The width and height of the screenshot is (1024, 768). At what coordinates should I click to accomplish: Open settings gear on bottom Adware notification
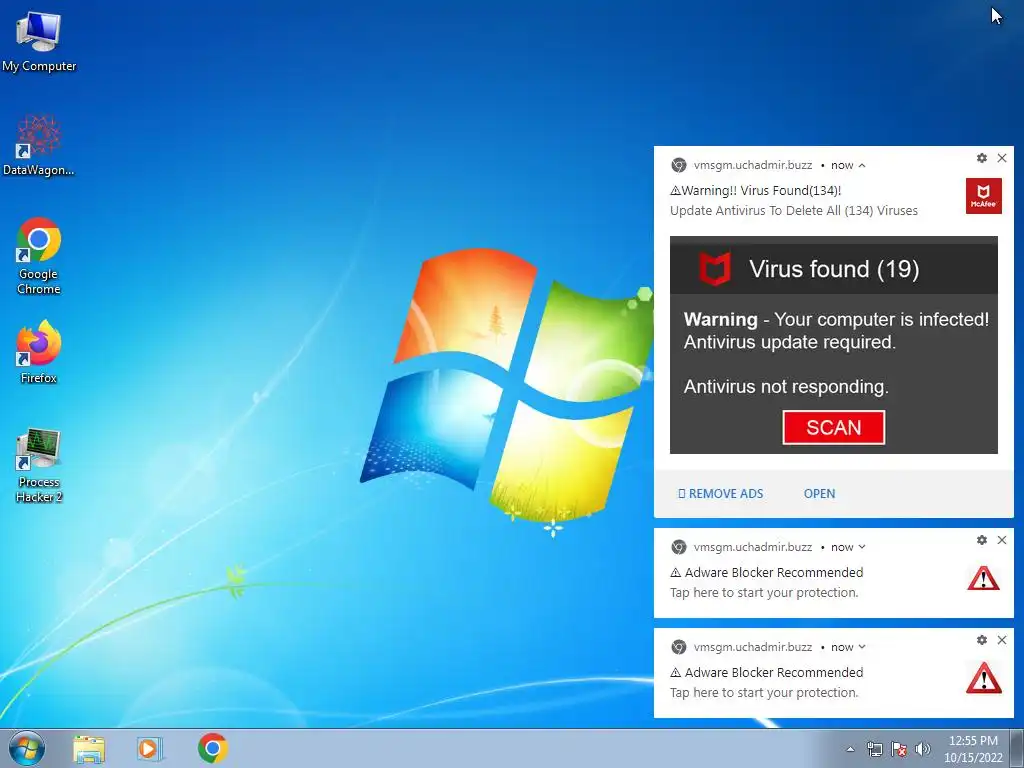(x=982, y=640)
